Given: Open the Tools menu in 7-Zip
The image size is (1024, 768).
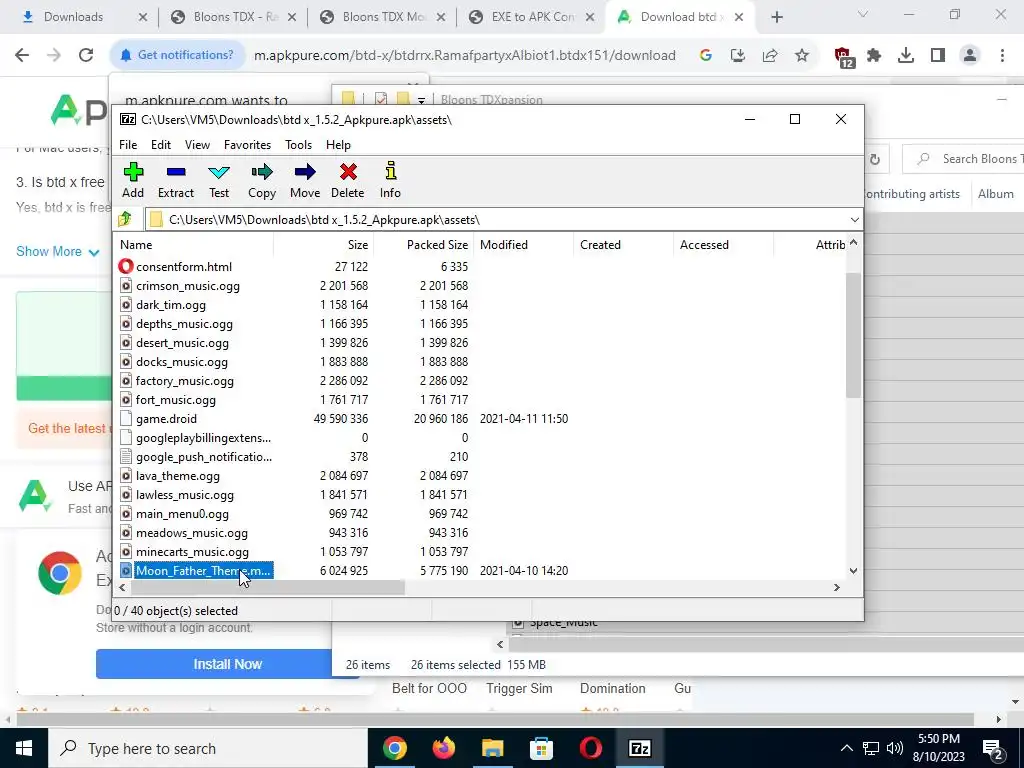Looking at the screenshot, I should click(x=298, y=145).
